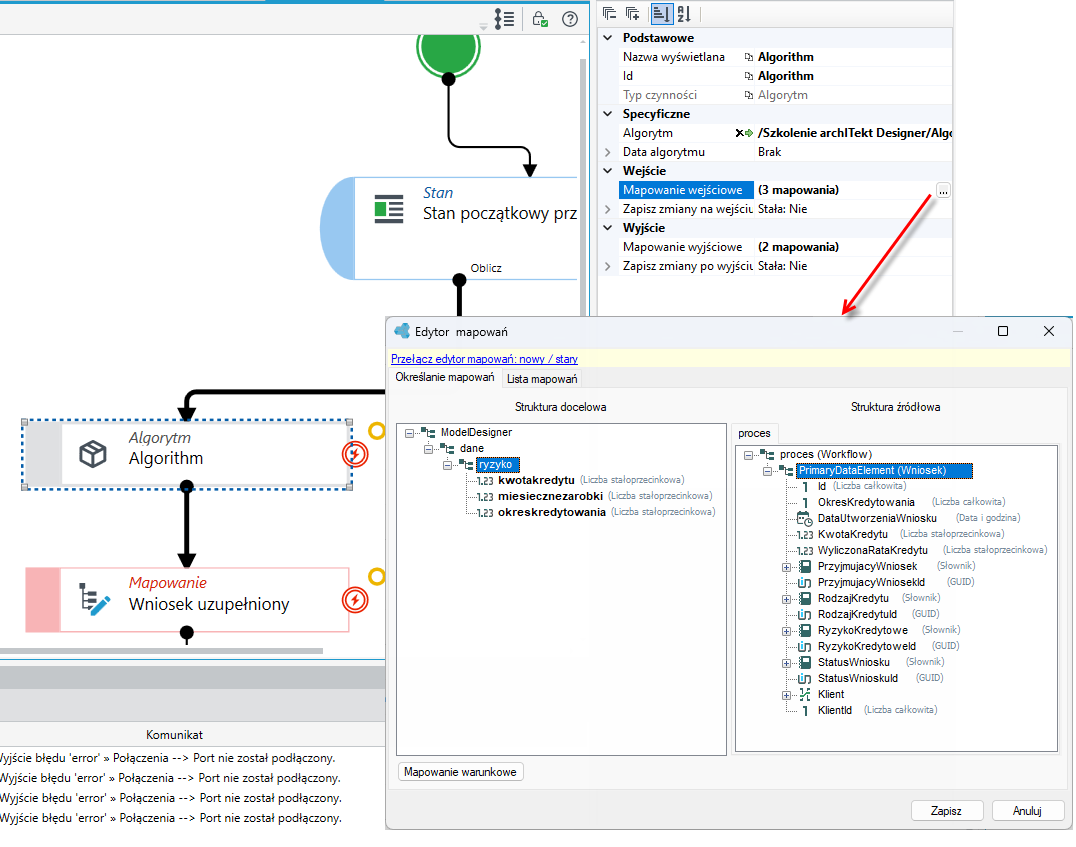Select miesiecznezarobki in target structure
This screenshot has width=1076, height=847.
(550, 496)
